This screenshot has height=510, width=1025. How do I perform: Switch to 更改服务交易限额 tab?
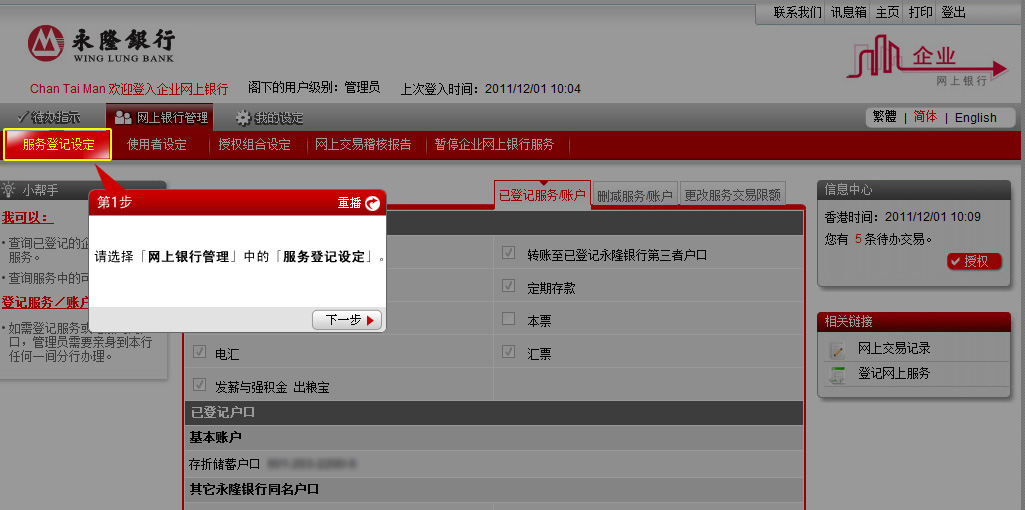(732, 195)
